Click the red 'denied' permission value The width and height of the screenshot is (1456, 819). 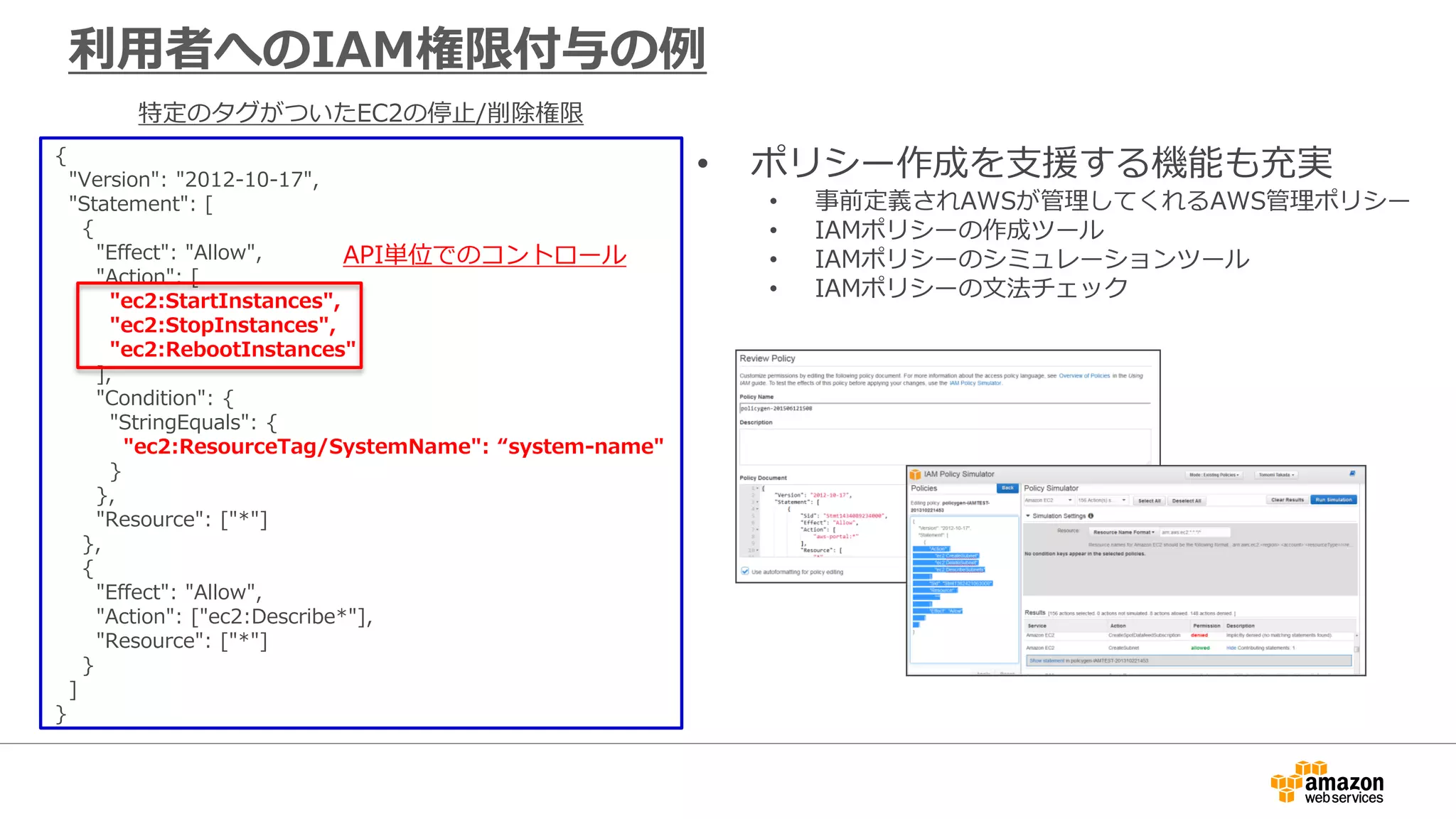pyautogui.click(x=1199, y=635)
